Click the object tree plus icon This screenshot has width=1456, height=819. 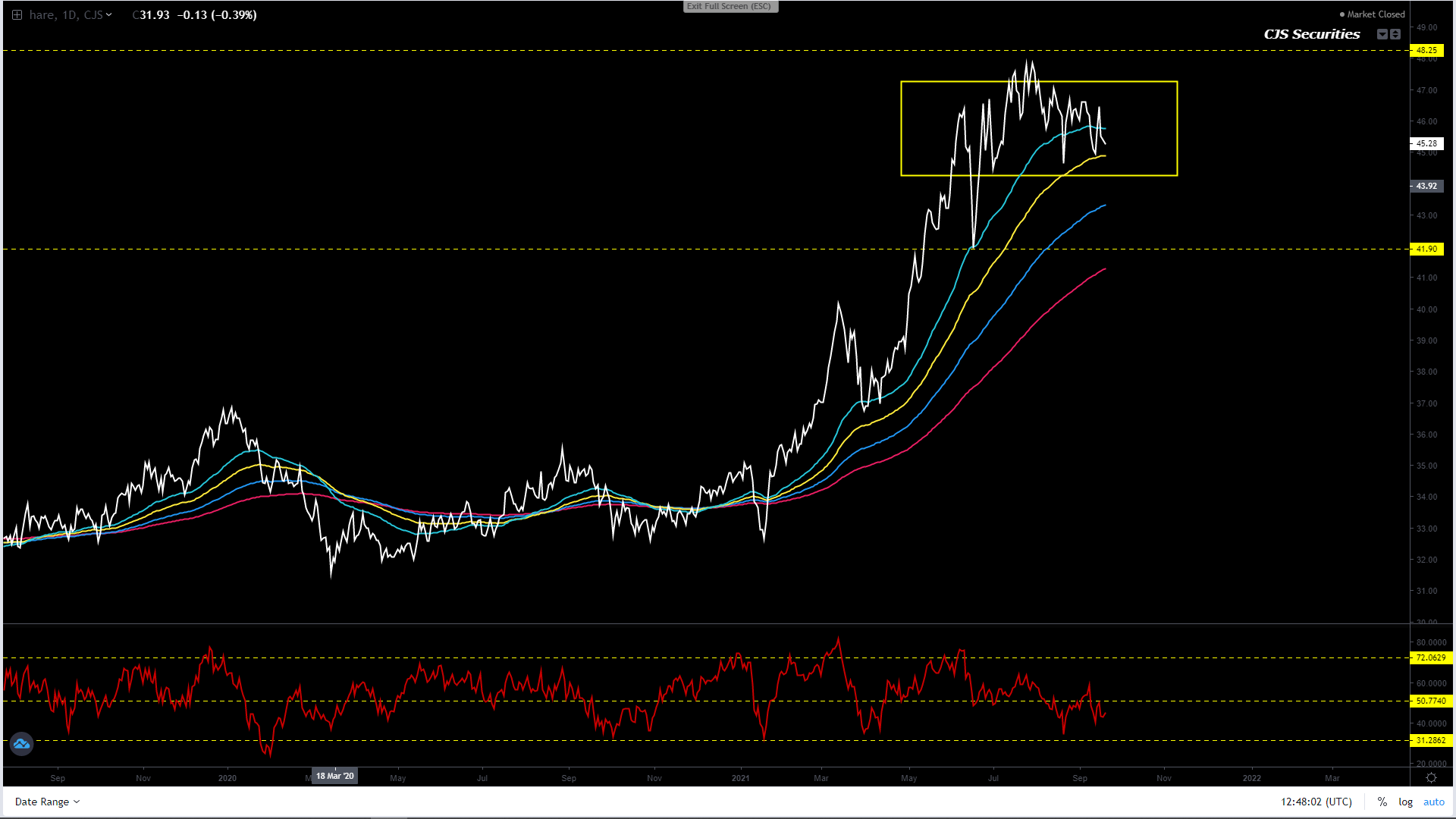[17, 15]
